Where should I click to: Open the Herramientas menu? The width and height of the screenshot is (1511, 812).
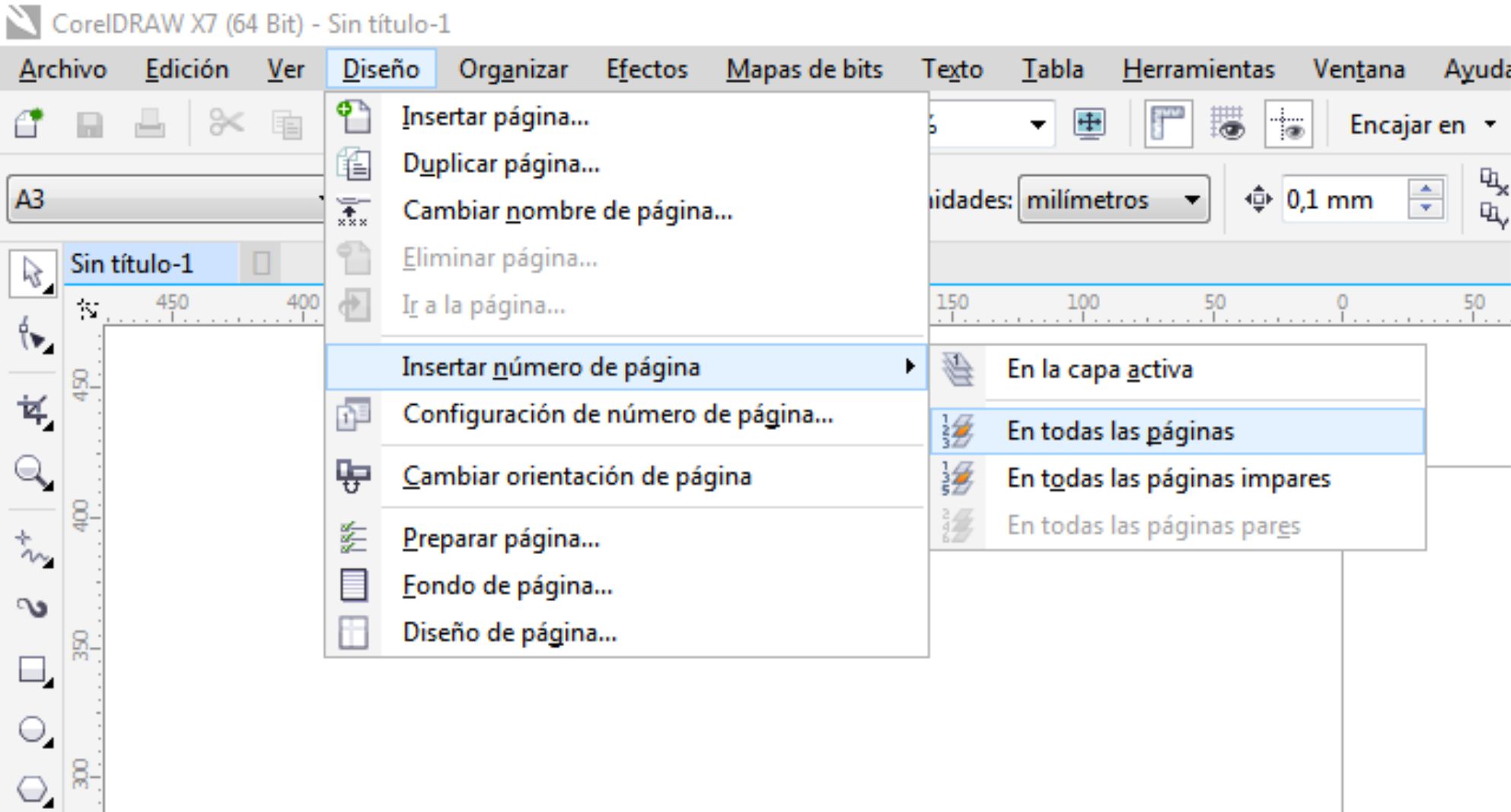1198,69
